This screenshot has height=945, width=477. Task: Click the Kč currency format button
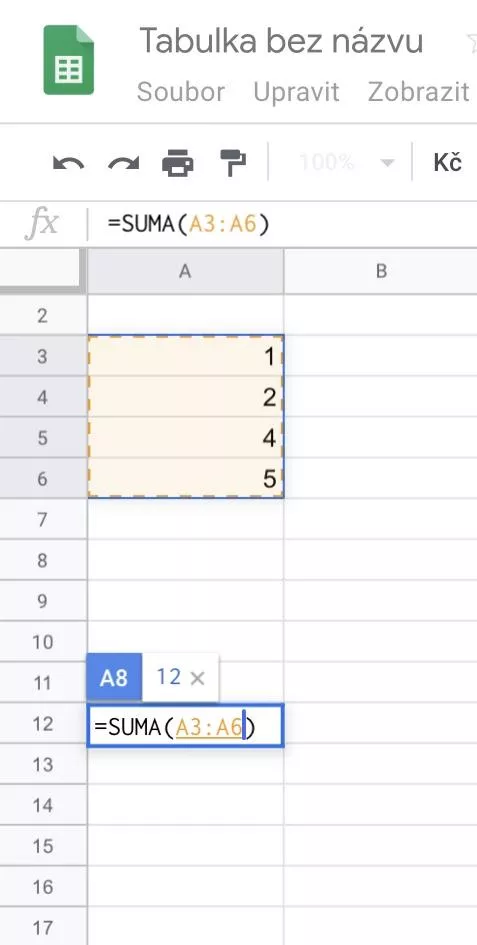click(447, 163)
